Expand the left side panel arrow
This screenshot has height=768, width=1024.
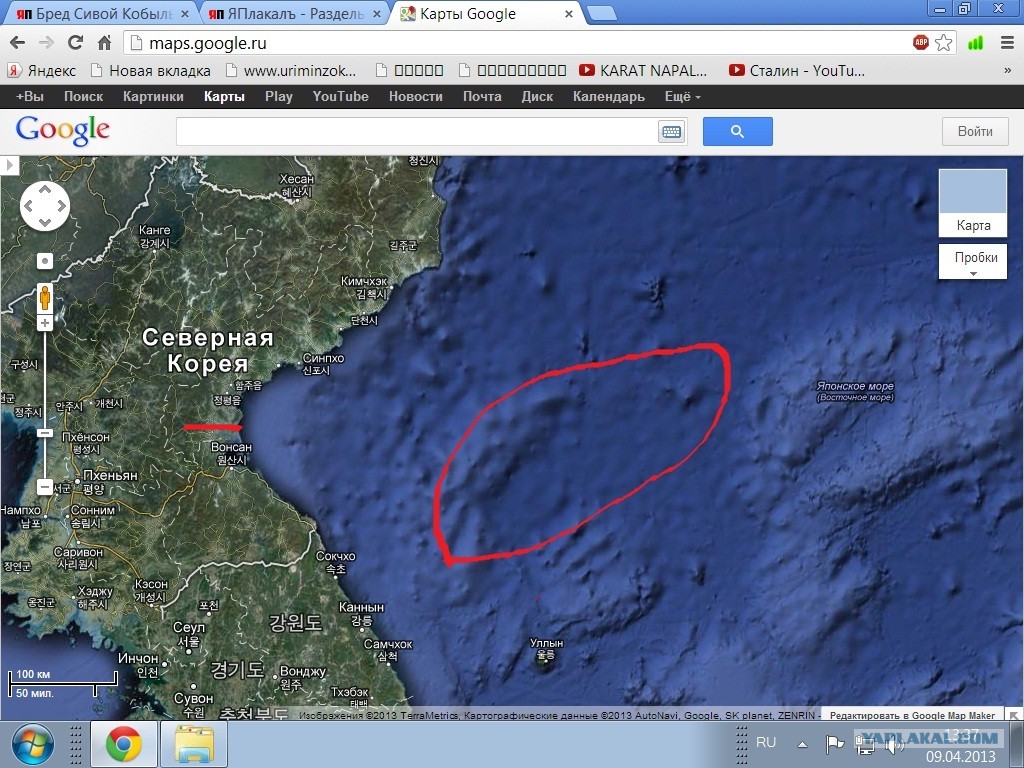click(x=10, y=165)
